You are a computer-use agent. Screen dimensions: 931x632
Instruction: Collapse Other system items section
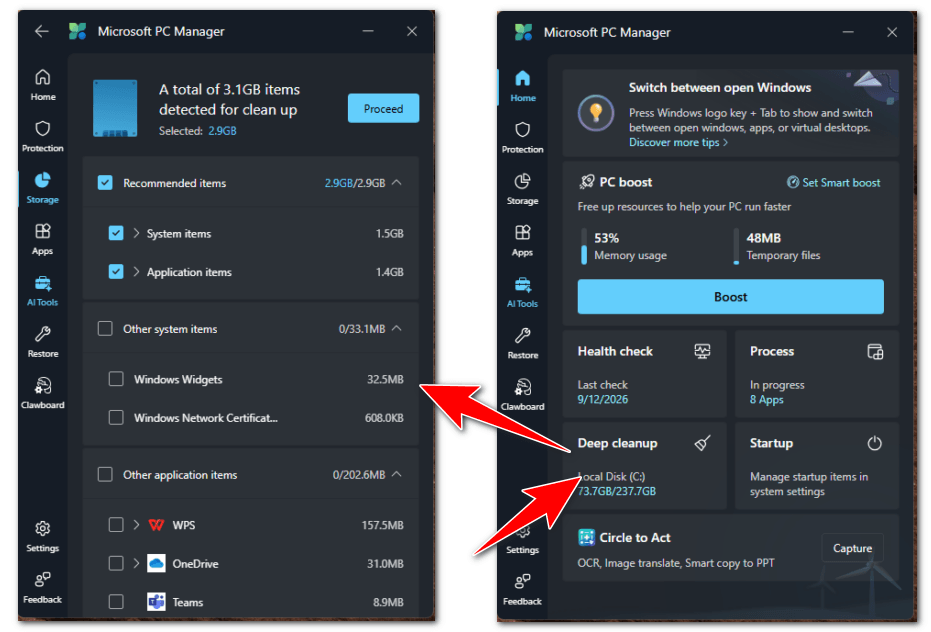tap(397, 328)
